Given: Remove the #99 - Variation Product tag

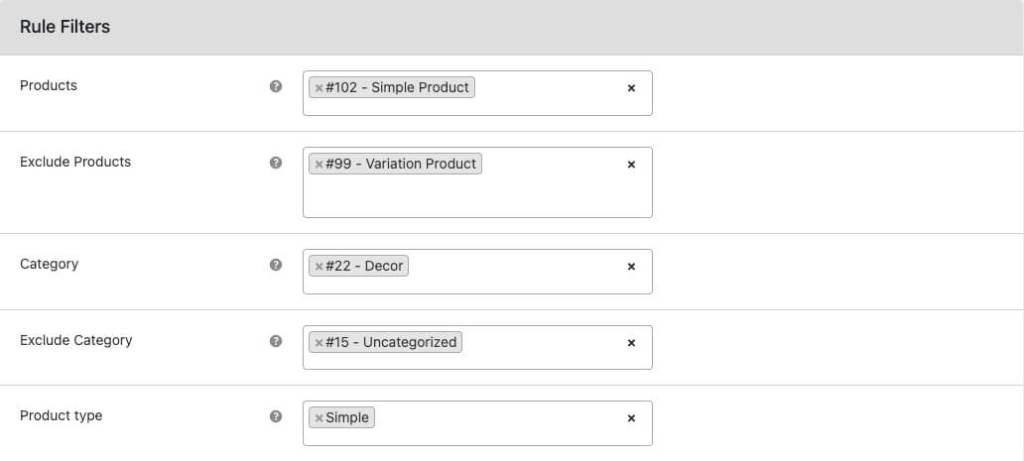Looking at the screenshot, I should [319, 164].
